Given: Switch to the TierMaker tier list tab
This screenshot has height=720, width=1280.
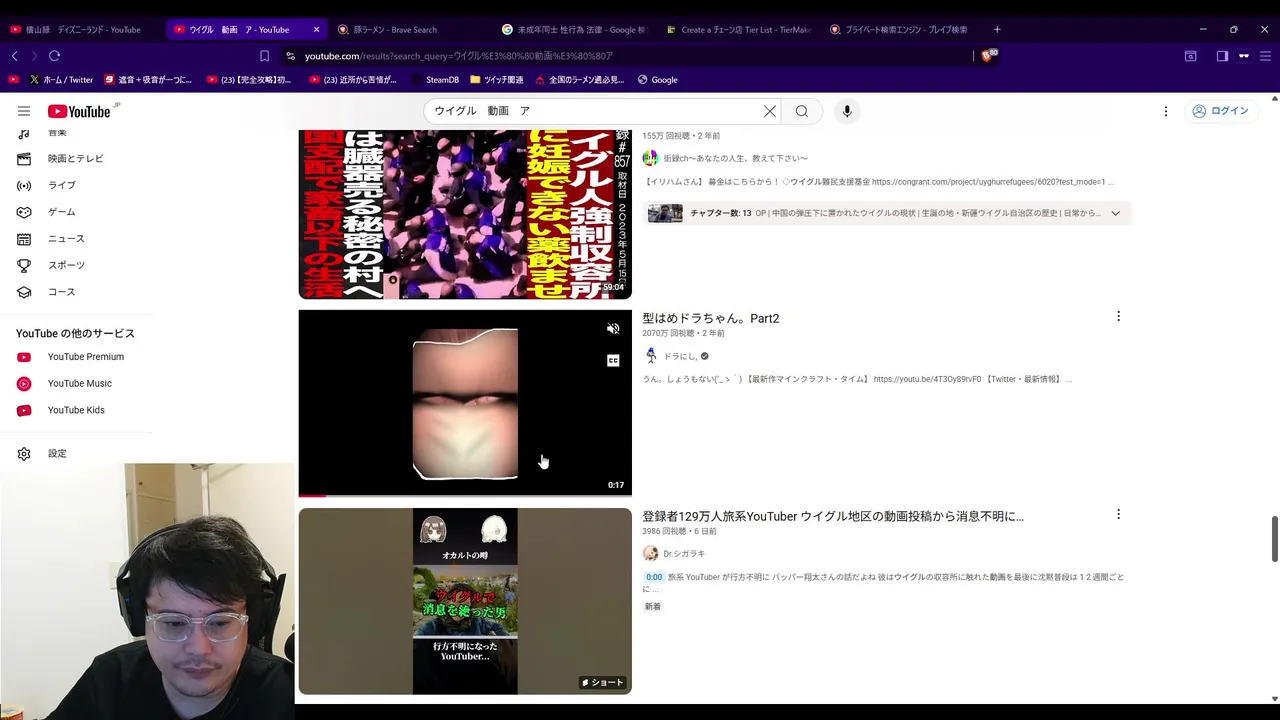Looking at the screenshot, I should (738, 29).
